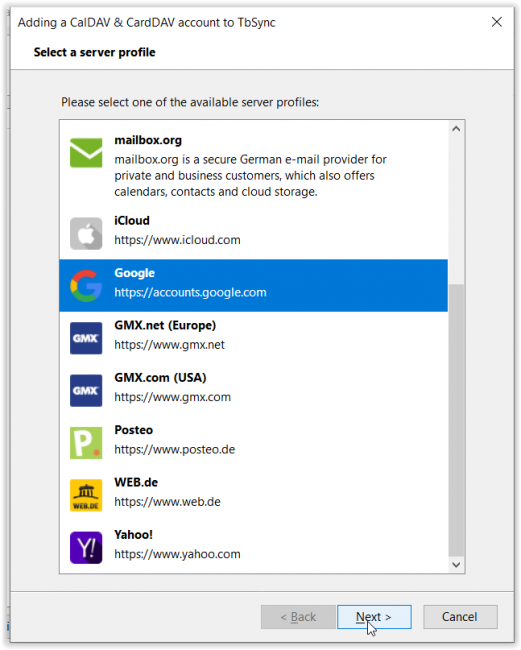Click the https://www.web.de address
This screenshot has width=521, height=650.
(x=167, y=502)
